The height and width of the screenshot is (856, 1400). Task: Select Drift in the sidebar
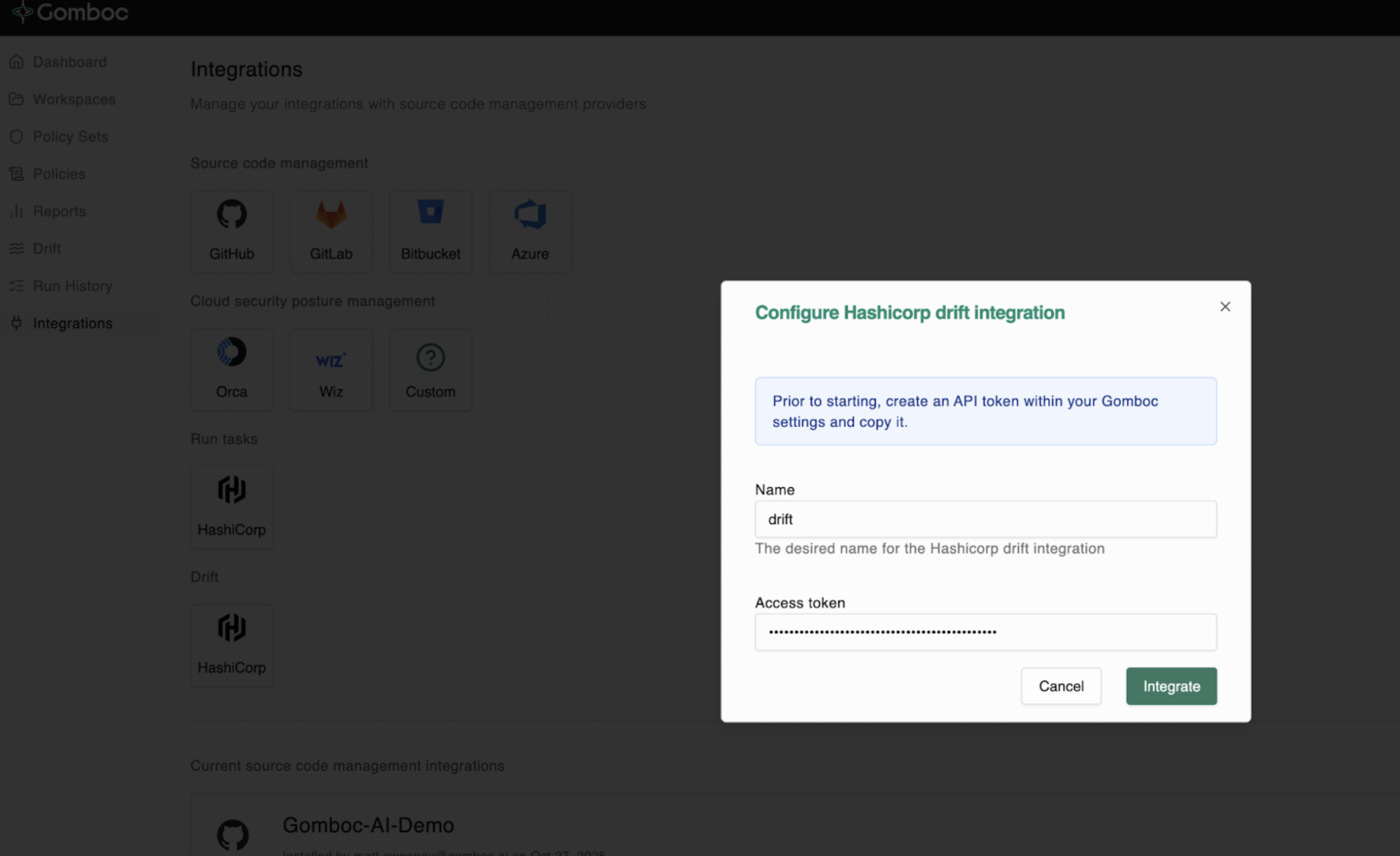(46, 248)
